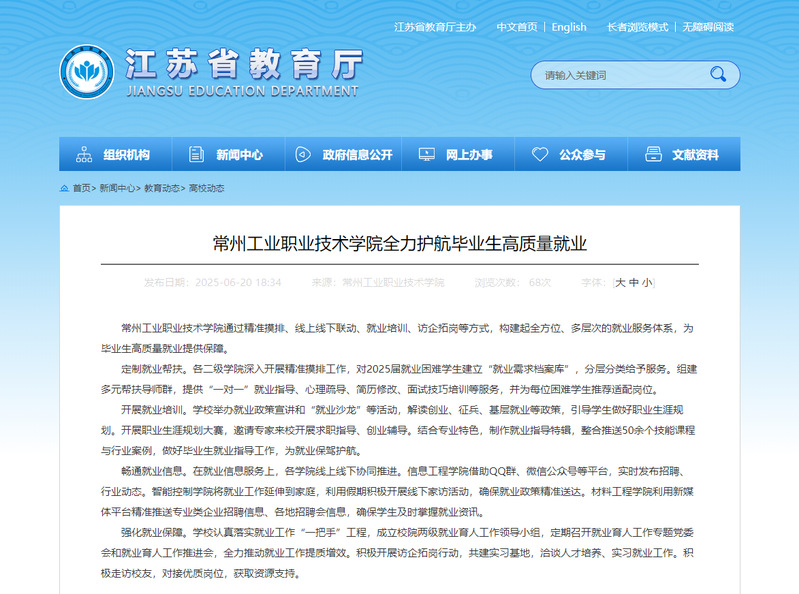Screen dimensions: 799x594
Task: Click the 请输入关键词 search input field
Action: (x=620, y=75)
